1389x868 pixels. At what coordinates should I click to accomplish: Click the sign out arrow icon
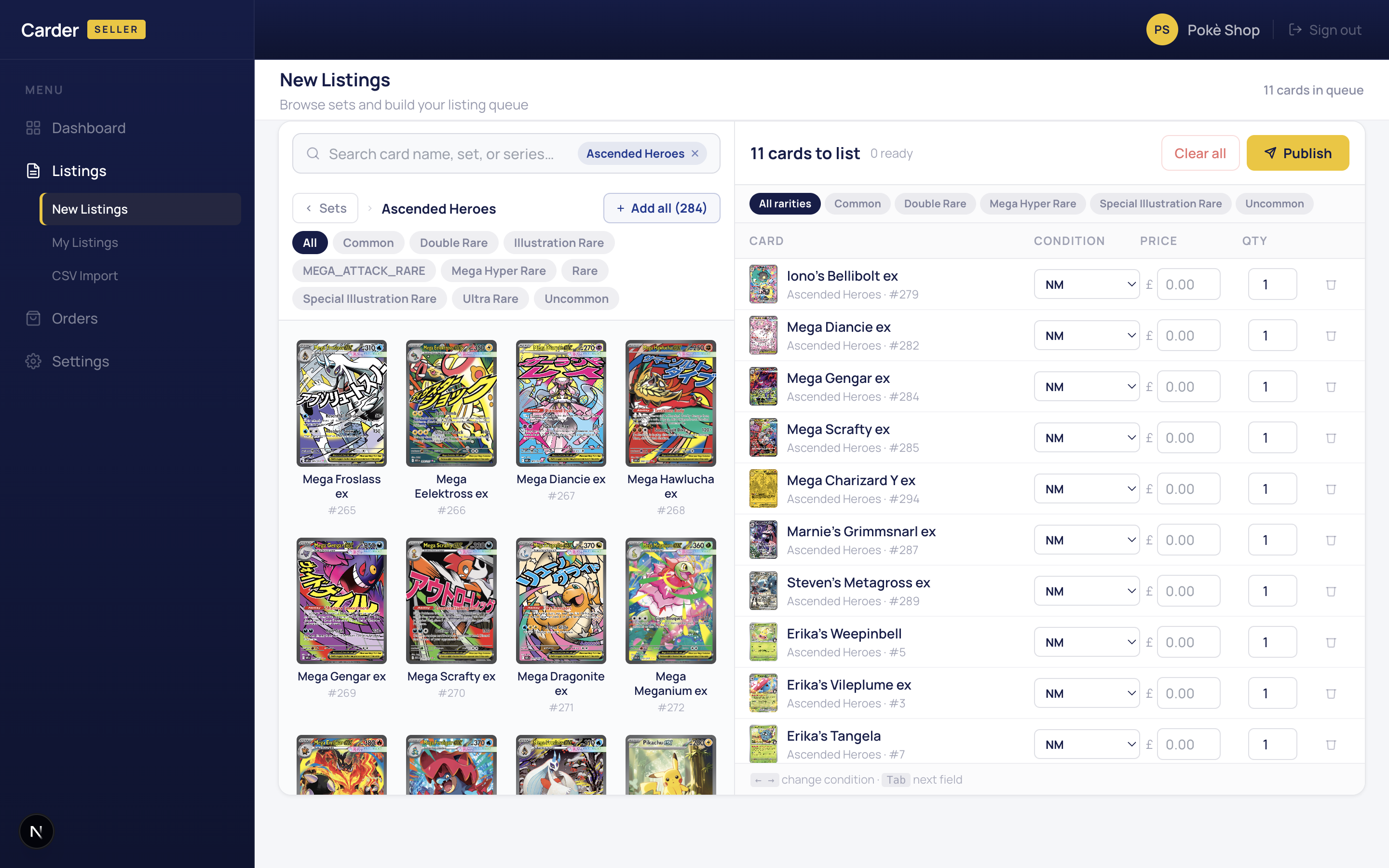(1296, 29)
